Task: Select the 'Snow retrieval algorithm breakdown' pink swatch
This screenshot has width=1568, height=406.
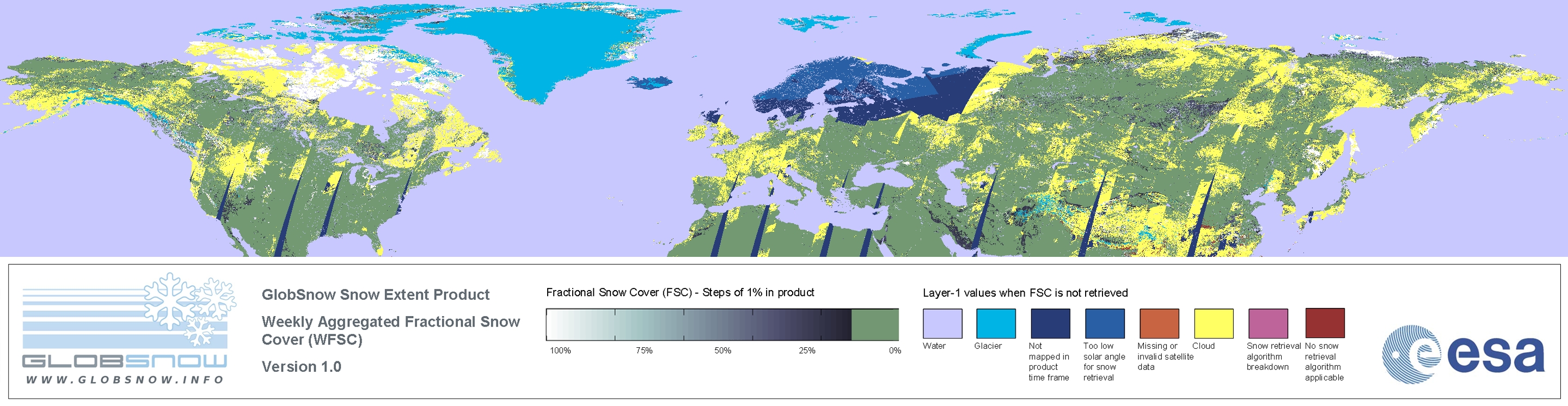Action: click(1268, 323)
